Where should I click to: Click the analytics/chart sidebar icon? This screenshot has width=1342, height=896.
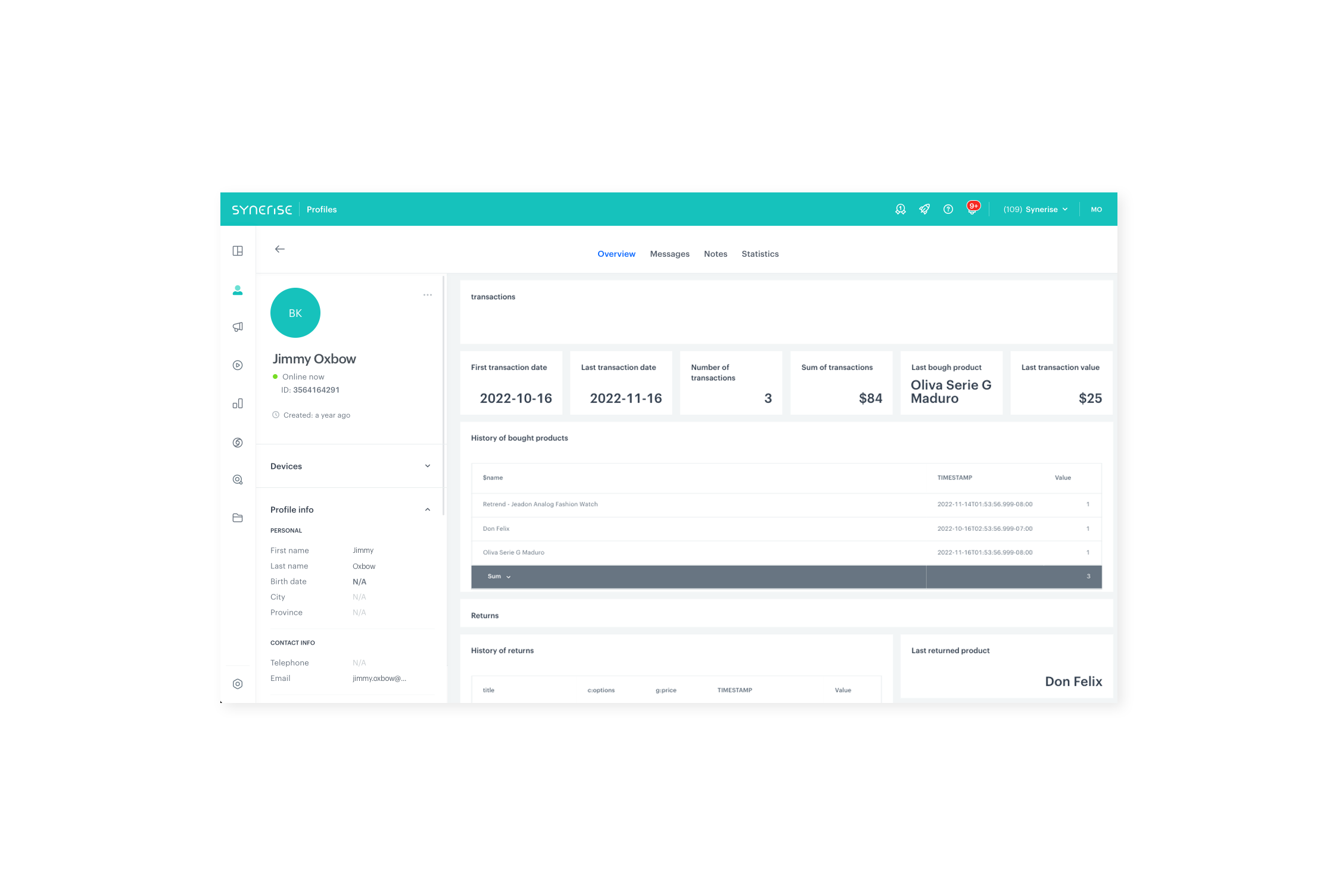pos(238,403)
